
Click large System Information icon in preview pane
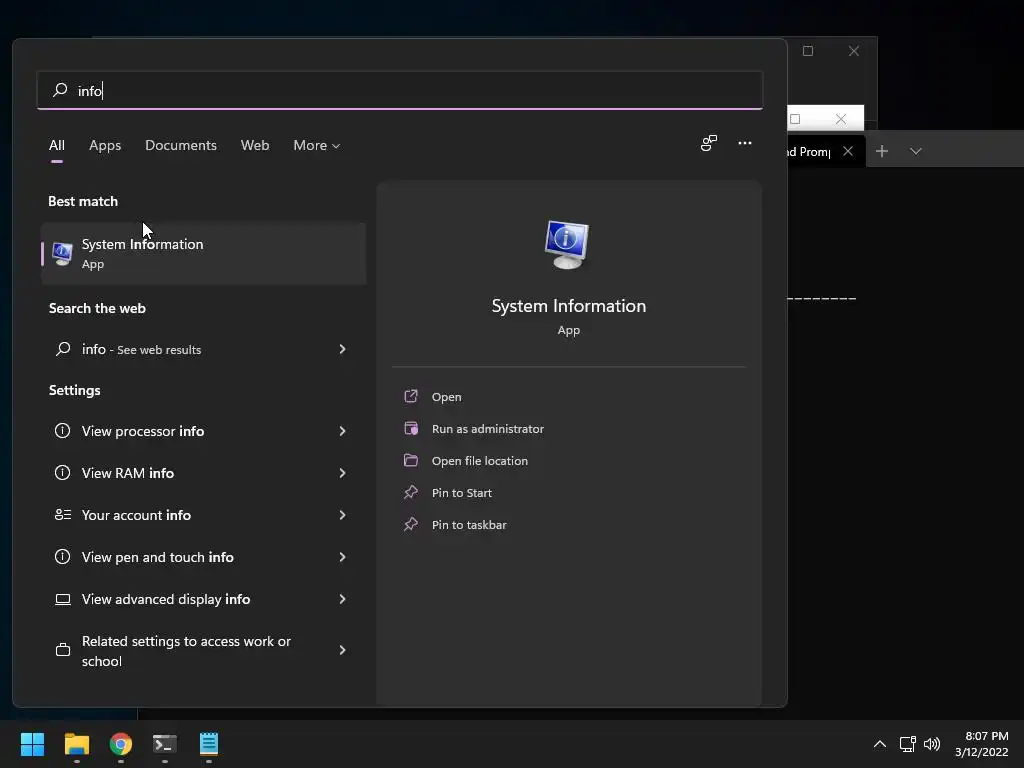tap(566, 244)
